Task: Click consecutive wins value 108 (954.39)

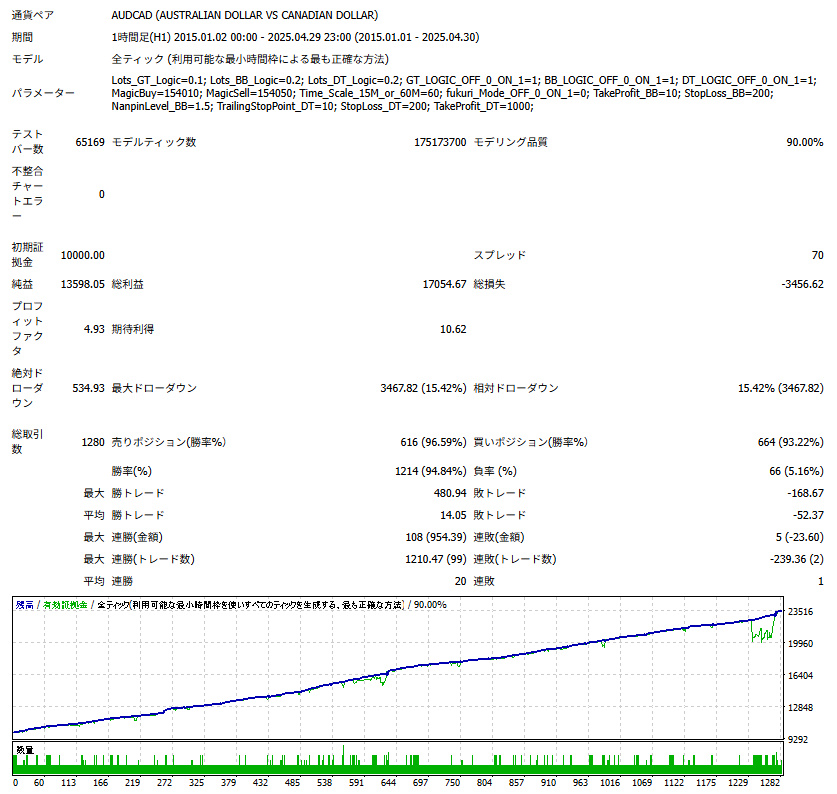Action: tap(436, 537)
